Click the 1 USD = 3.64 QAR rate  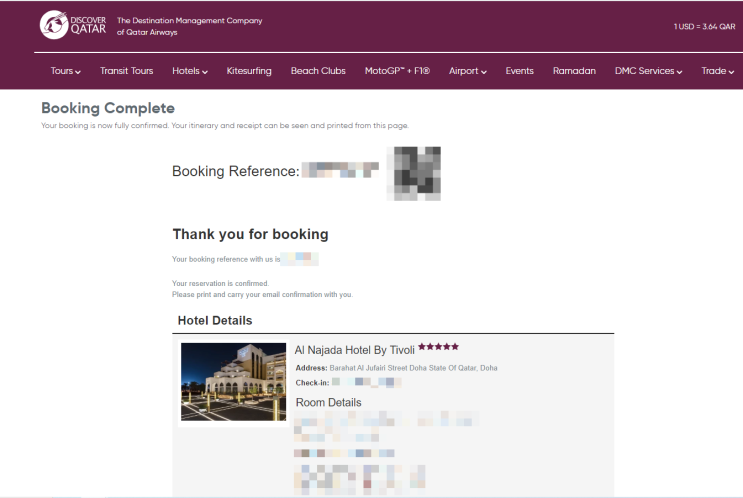point(704,27)
